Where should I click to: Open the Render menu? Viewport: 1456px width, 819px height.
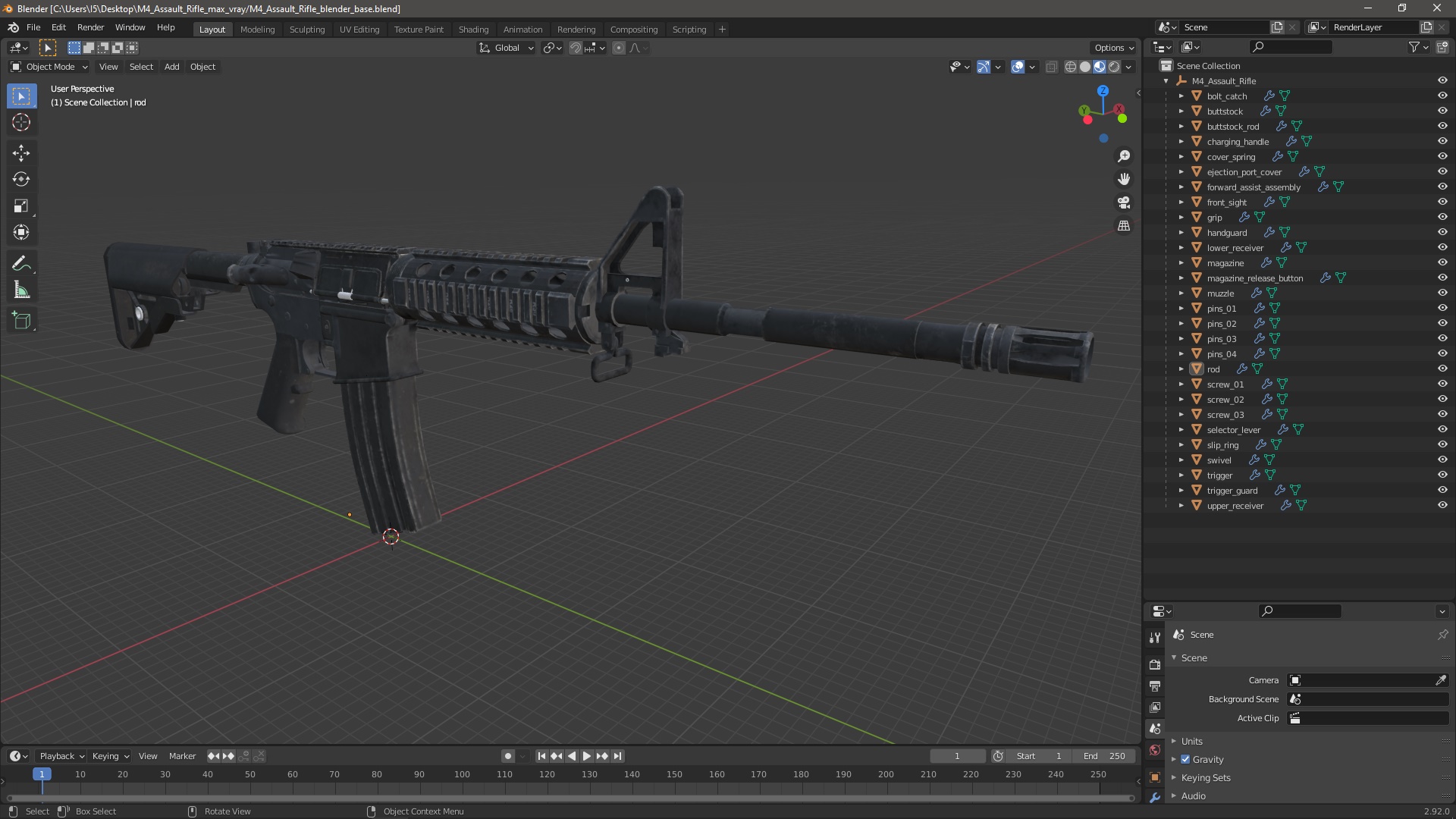tap(90, 27)
